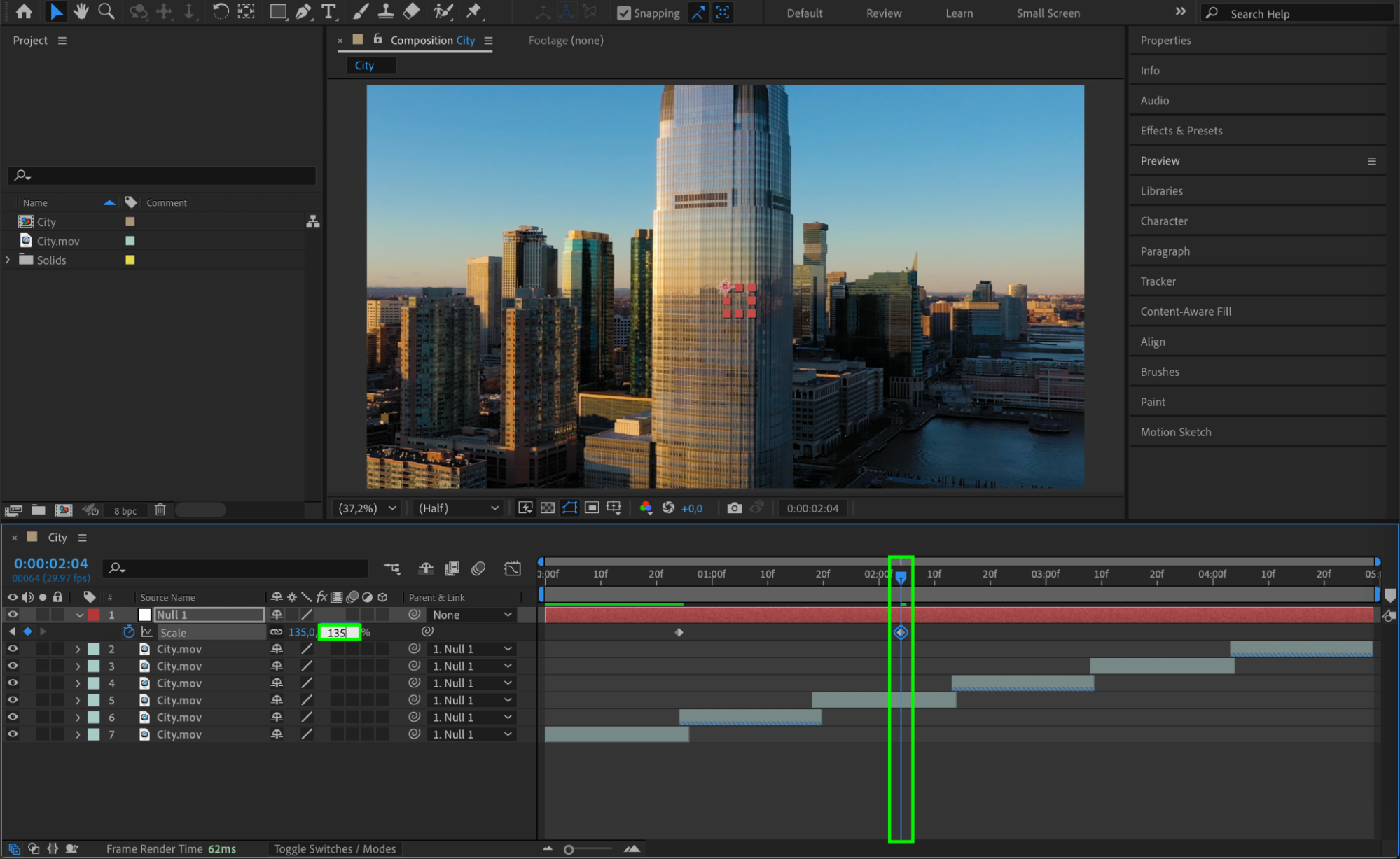The height and width of the screenshot is (859, 1400).
Task: Open the Effects & Presets panel
Action: (1181, 130)
